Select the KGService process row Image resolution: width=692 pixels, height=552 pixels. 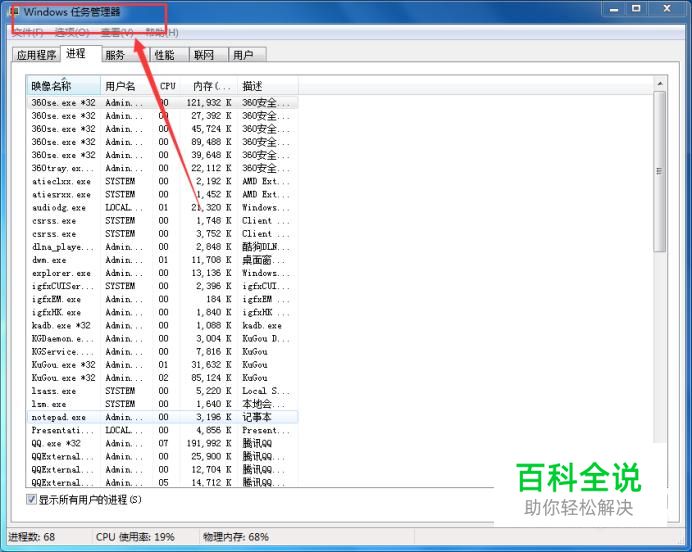tap(162, 351)
